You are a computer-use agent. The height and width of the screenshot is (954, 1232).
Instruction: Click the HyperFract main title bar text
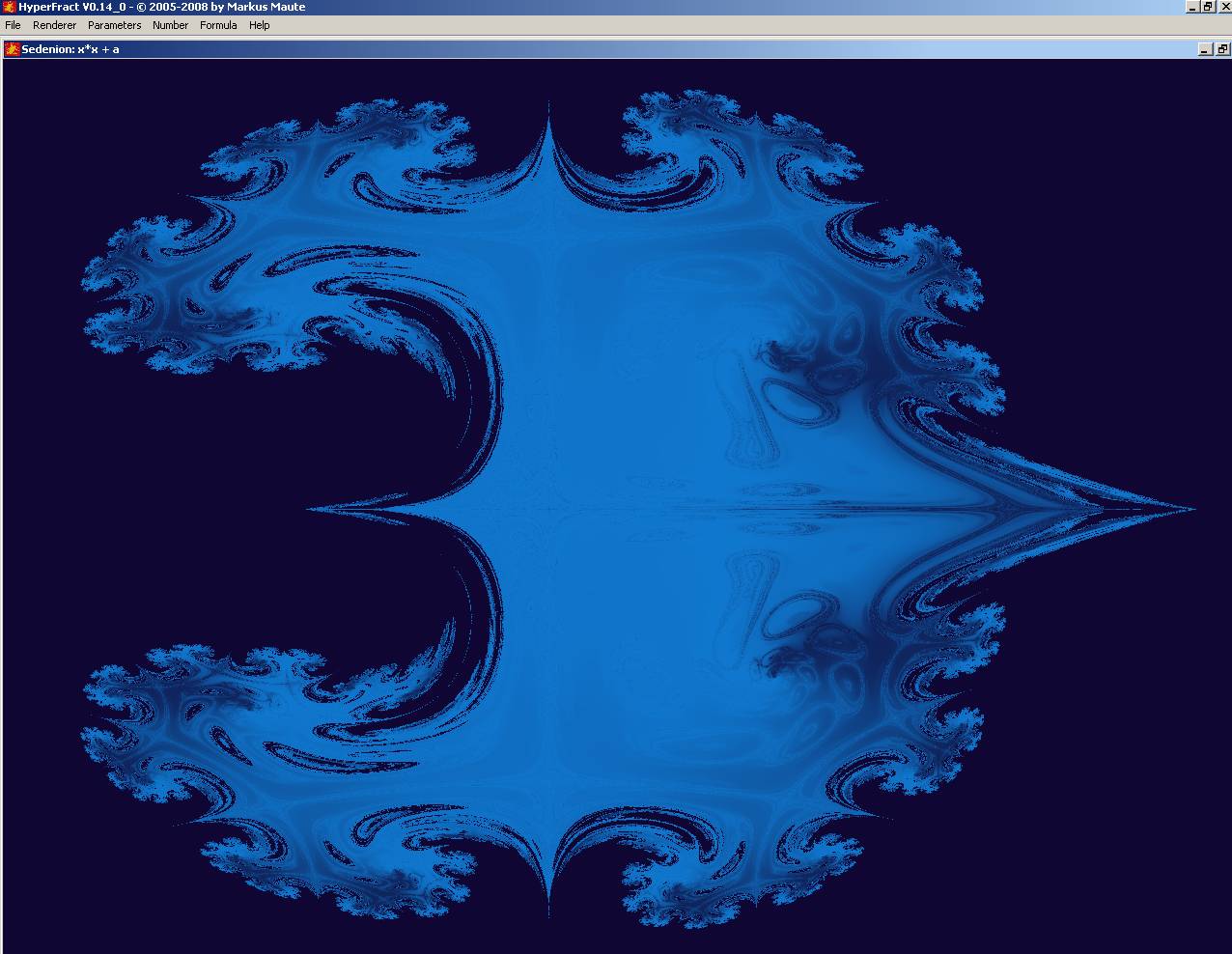tap(161, 7)
